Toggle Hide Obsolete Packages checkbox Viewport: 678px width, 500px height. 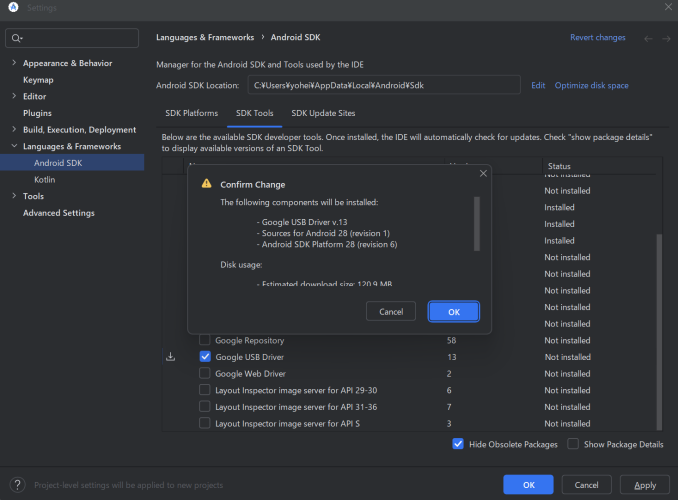(x=458, y=444)
